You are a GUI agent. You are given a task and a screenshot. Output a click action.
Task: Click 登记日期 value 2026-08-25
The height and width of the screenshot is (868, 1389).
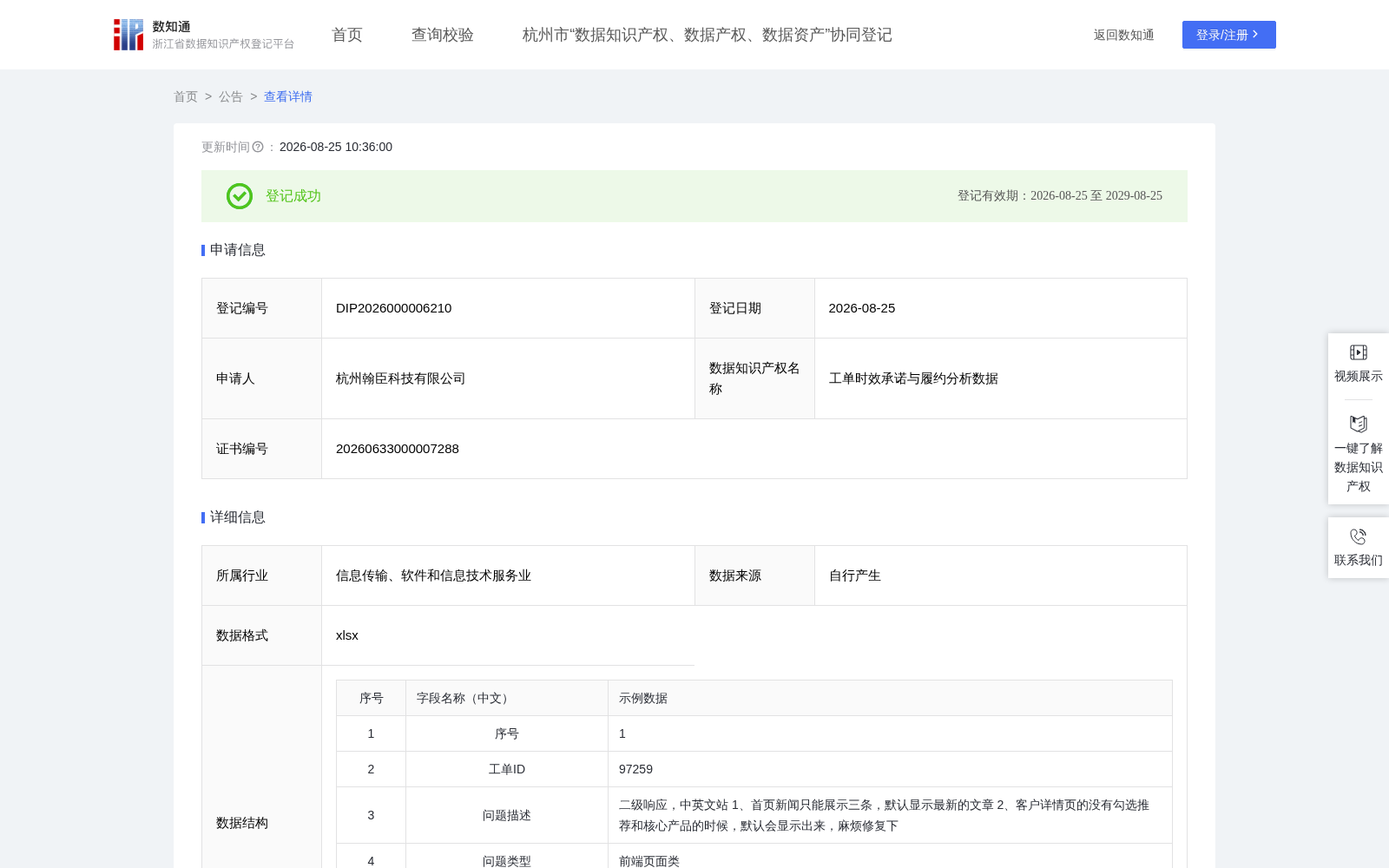click(862, 308)
